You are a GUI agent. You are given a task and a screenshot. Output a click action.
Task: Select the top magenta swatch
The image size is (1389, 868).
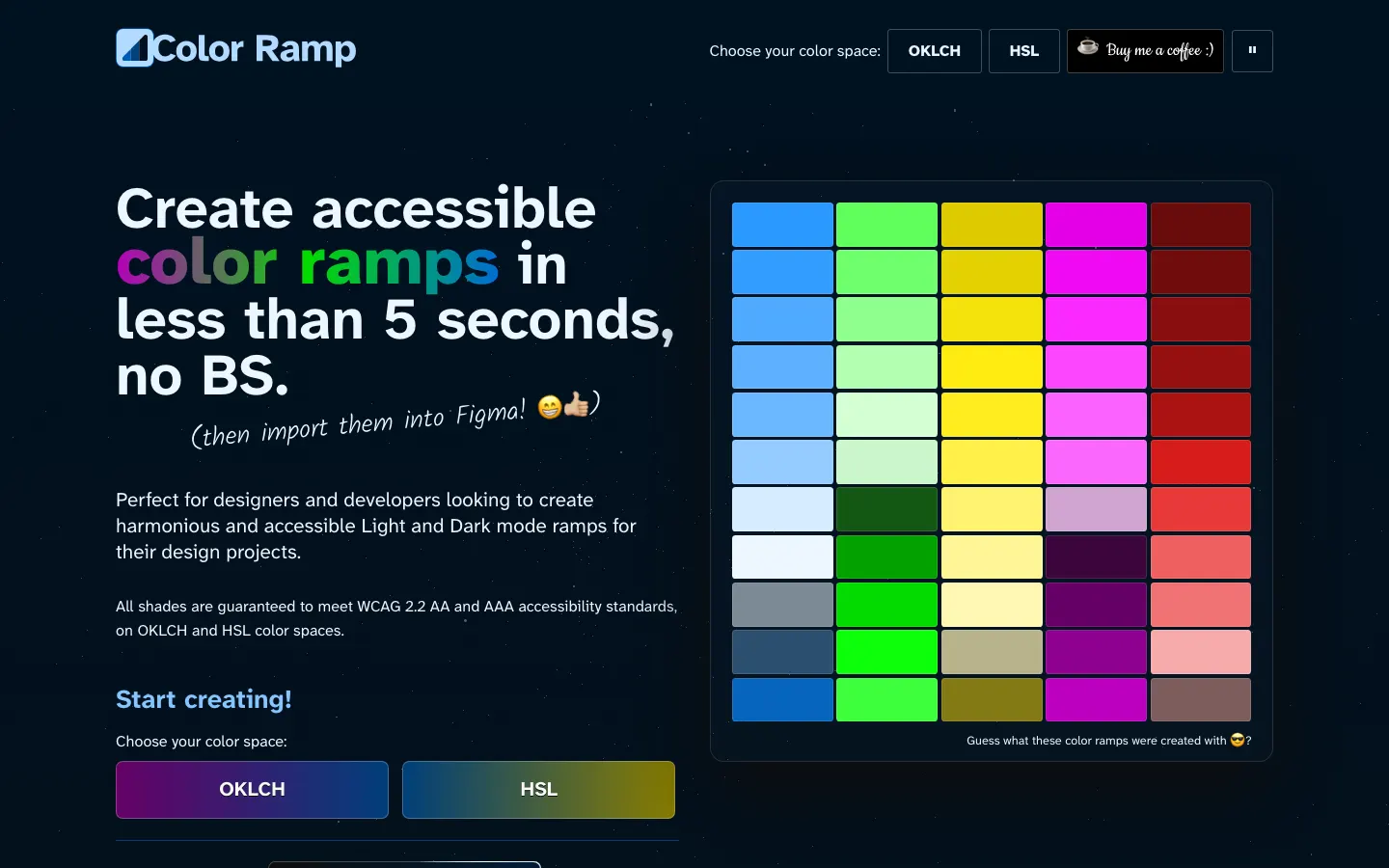[1096, 225]
